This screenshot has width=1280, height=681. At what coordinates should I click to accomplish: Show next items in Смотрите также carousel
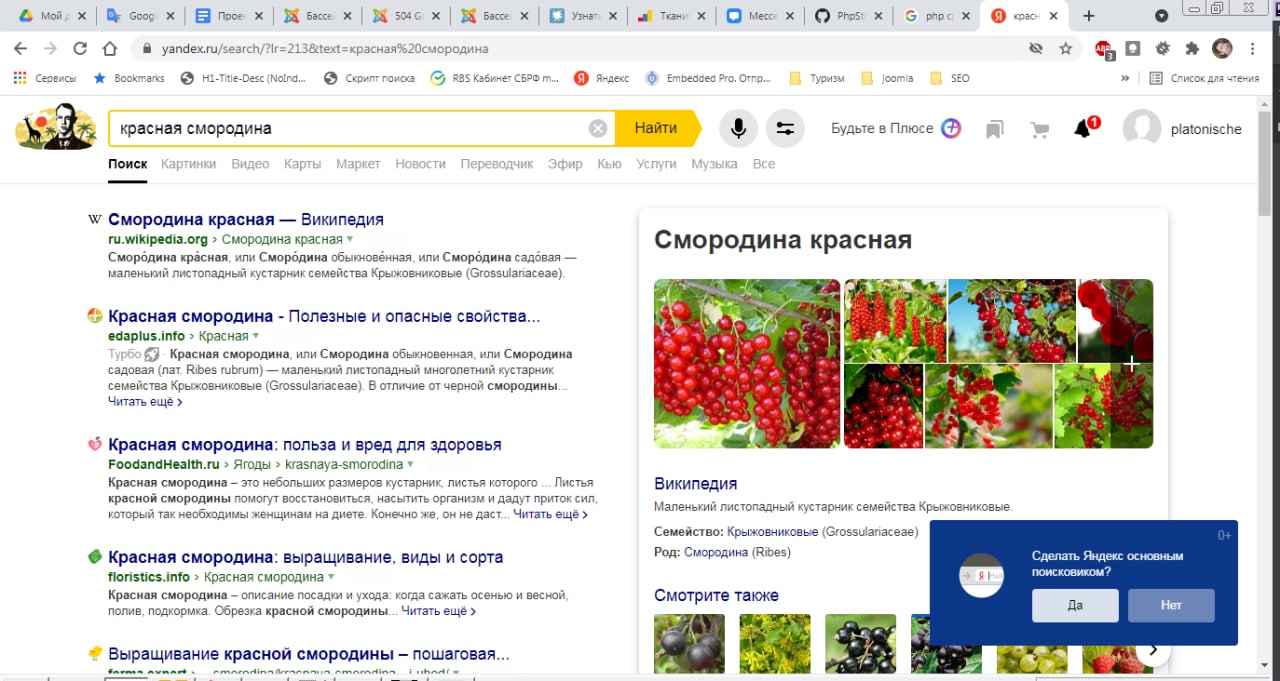click(x=1153, y=650)
